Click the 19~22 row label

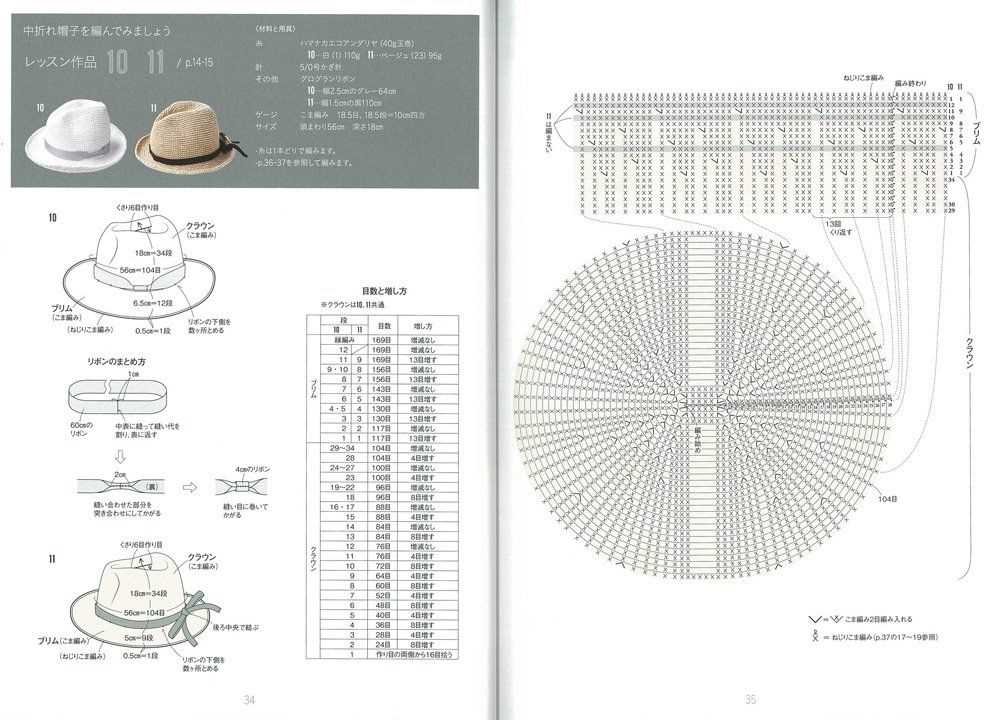(x=342, y=487)
